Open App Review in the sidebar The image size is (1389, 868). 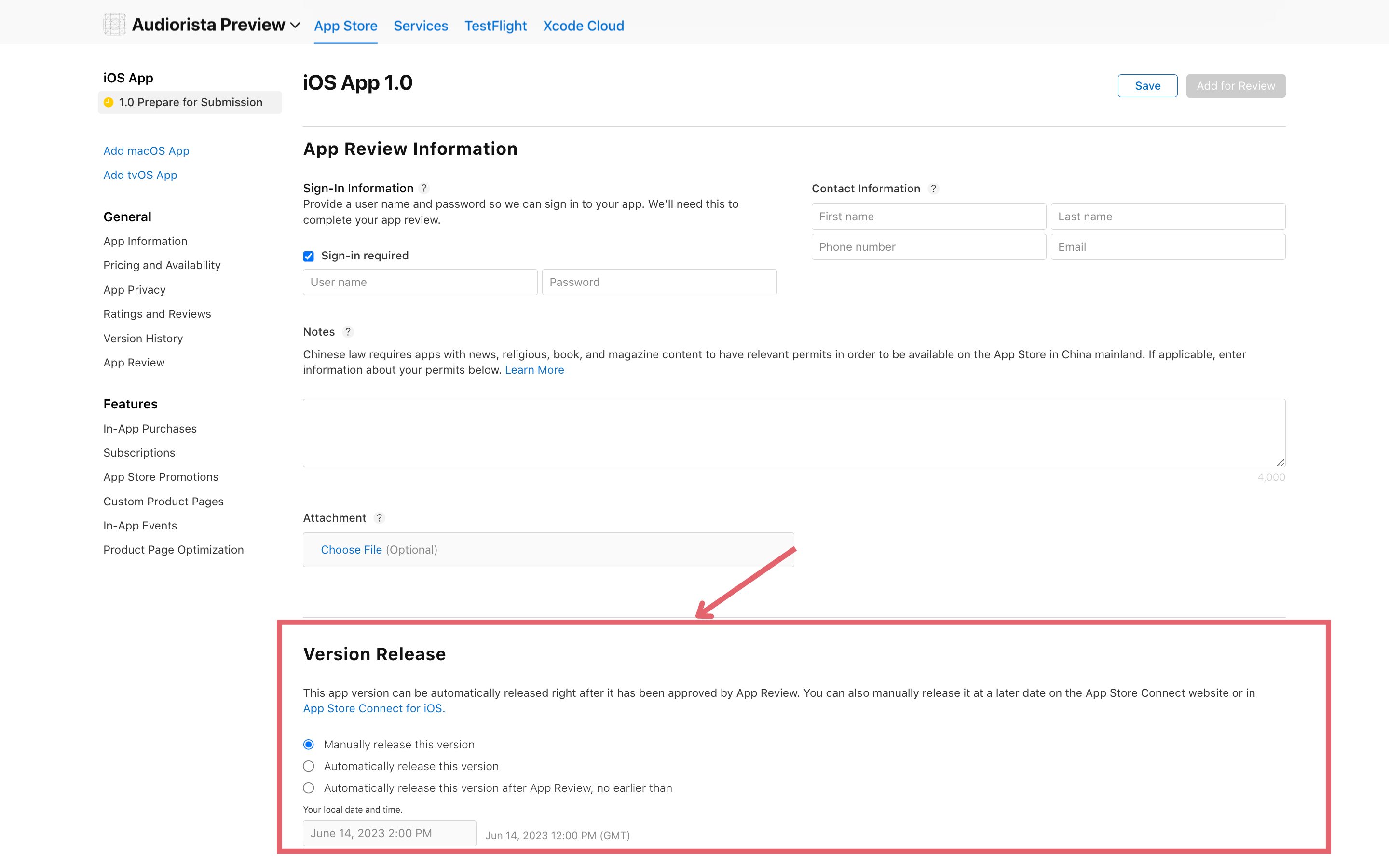click(x=134, y=363)
